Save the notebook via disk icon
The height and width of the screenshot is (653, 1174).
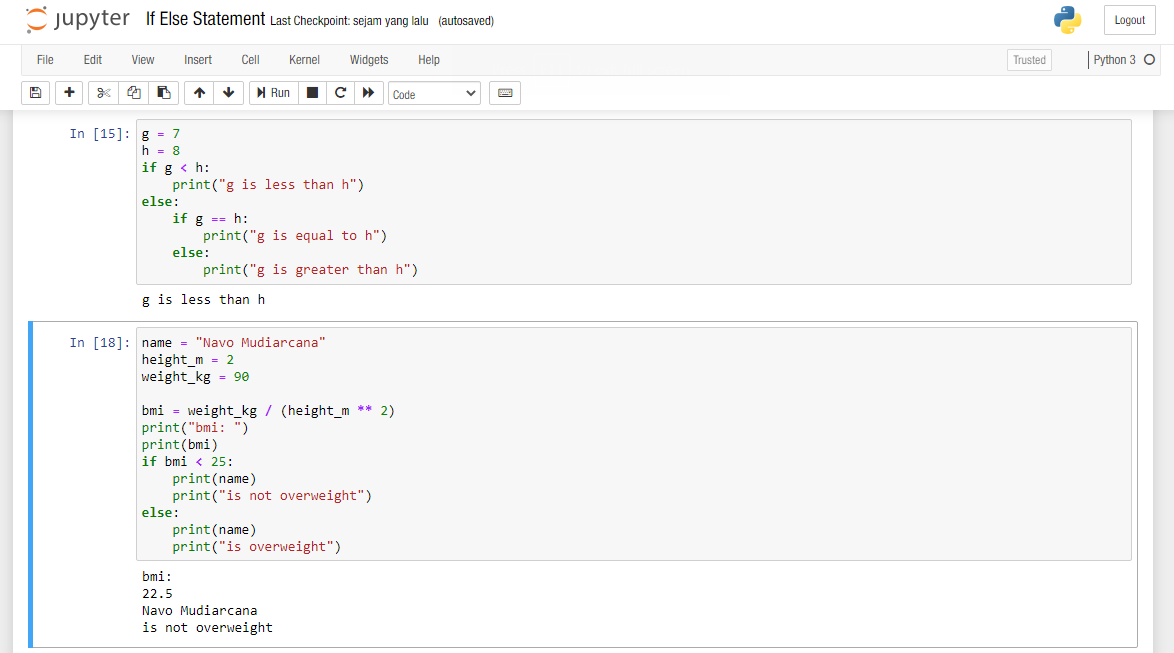(x=35, y=92)
